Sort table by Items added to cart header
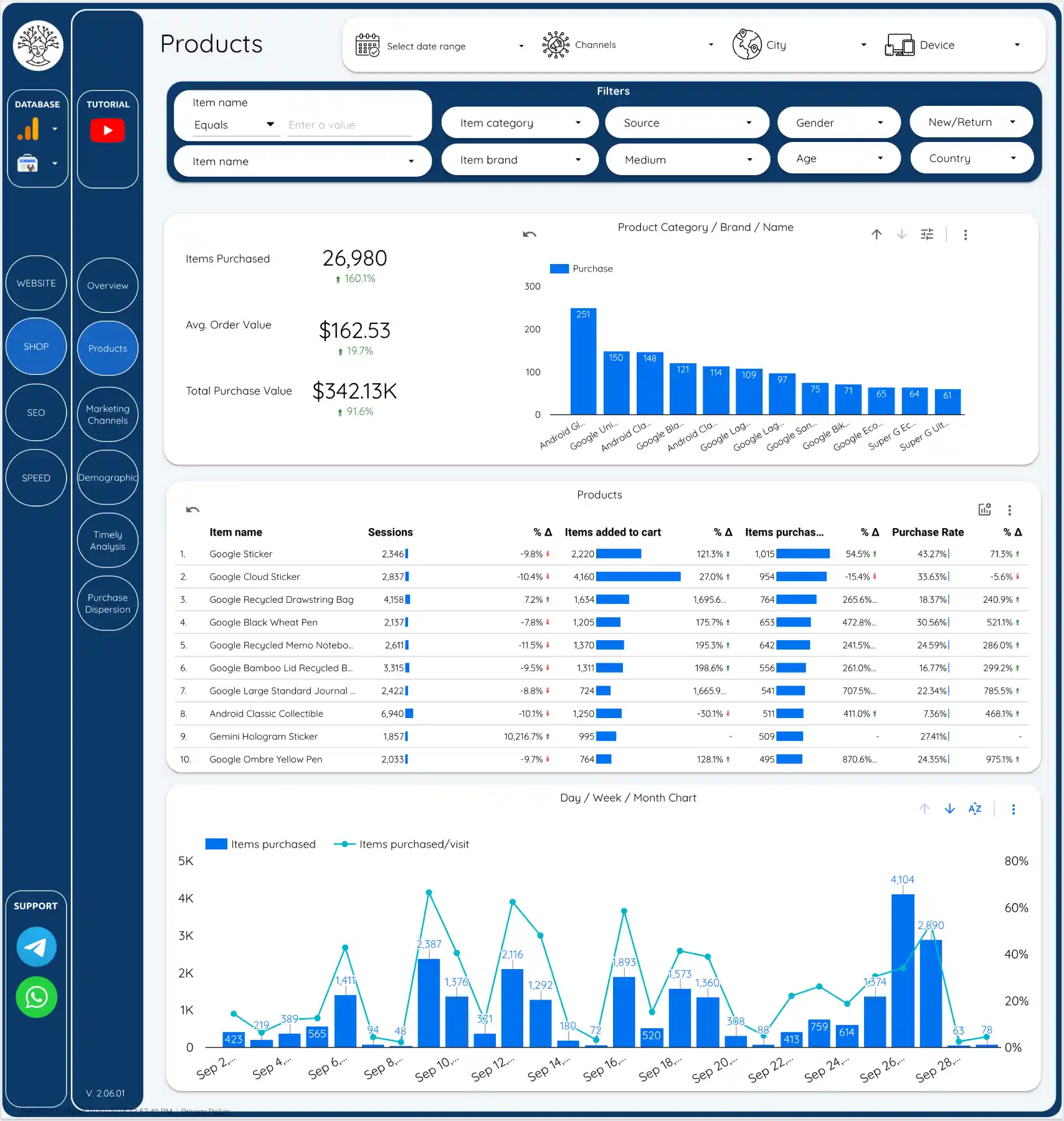The image size is (1064, 1121). tap(612, 532)
